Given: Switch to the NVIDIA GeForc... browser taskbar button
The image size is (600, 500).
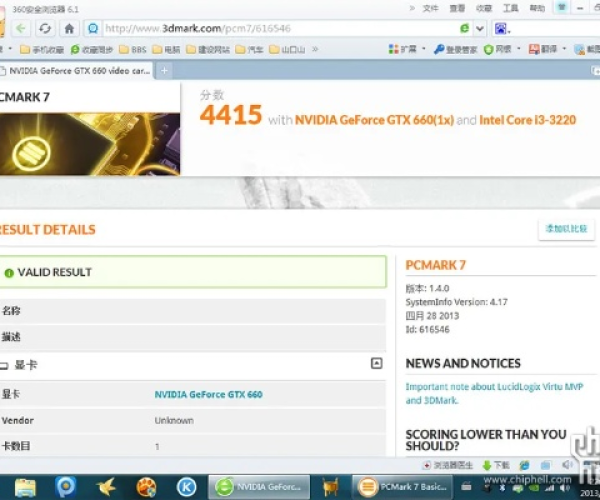Looking at the screenshot, I should [259, 487].
